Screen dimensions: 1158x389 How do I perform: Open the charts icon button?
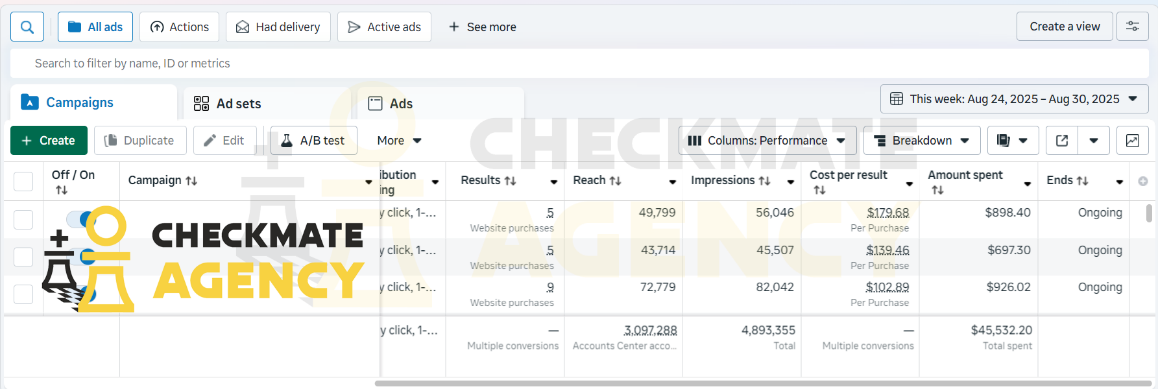[x=1132, y=140]
